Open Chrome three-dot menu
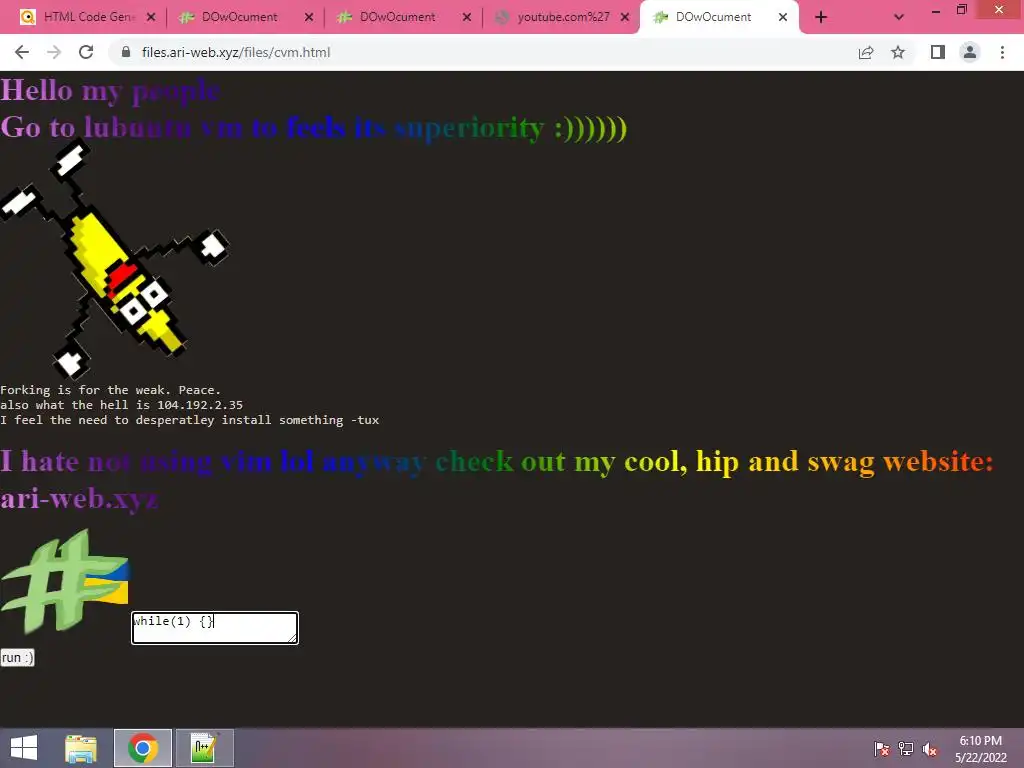Image resolution: width=1024 pixels, height=768 pixels. click(1002, 52)
